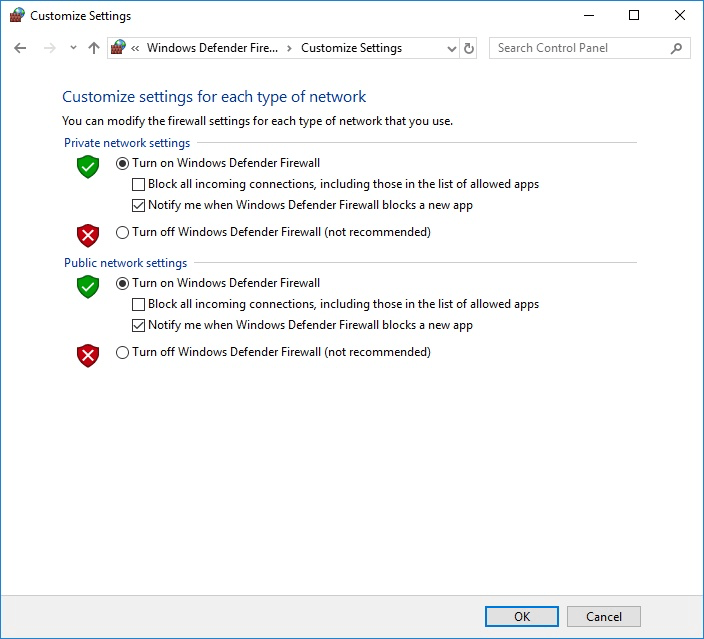Image resolution: width=704 pixels, height=639 pixels.
Task: Click the Back navigation arrow
Action: [20, 48]
